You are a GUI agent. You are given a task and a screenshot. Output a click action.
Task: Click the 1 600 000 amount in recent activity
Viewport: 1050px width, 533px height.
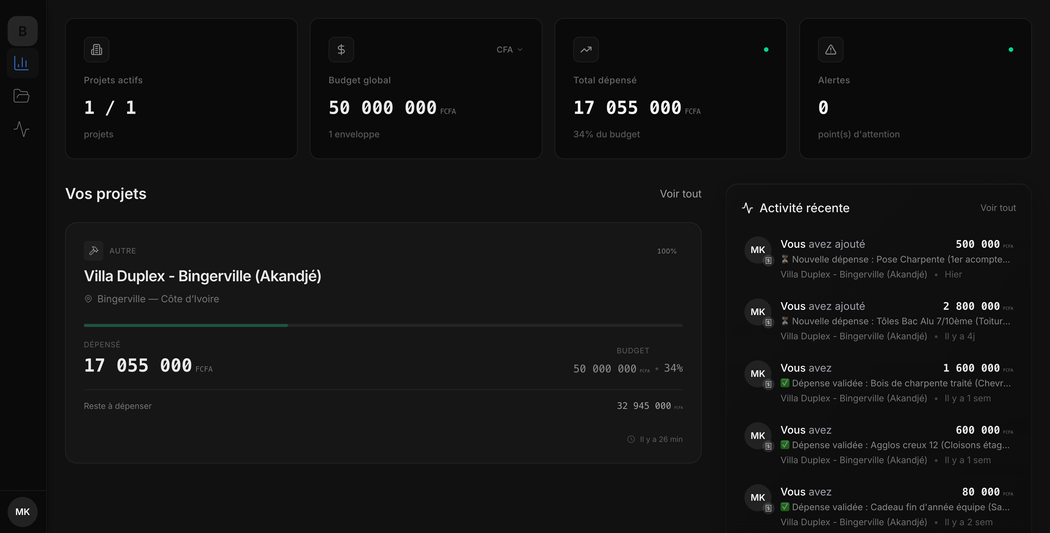tap(972, 368)
